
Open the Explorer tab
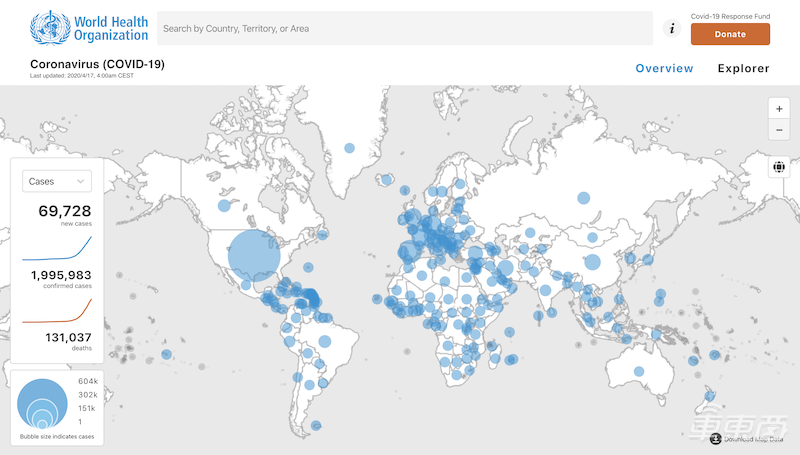(x=743, y=69)
